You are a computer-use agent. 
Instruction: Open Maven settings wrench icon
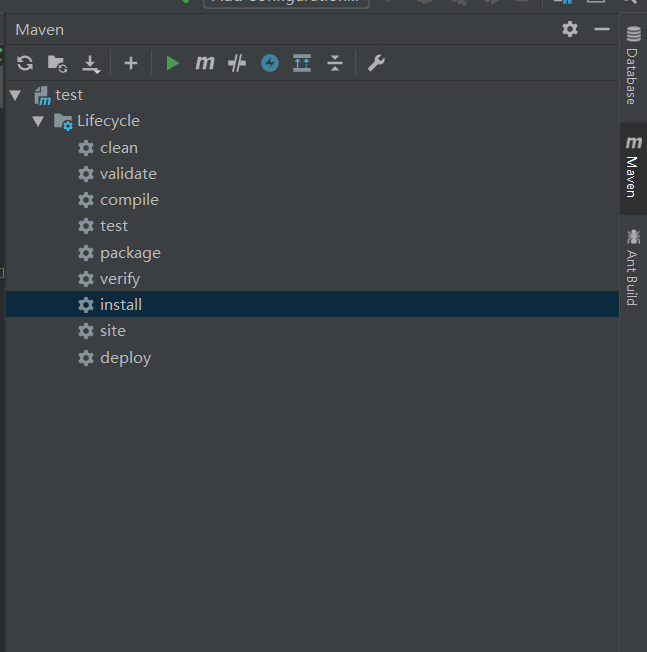[376, 63]
